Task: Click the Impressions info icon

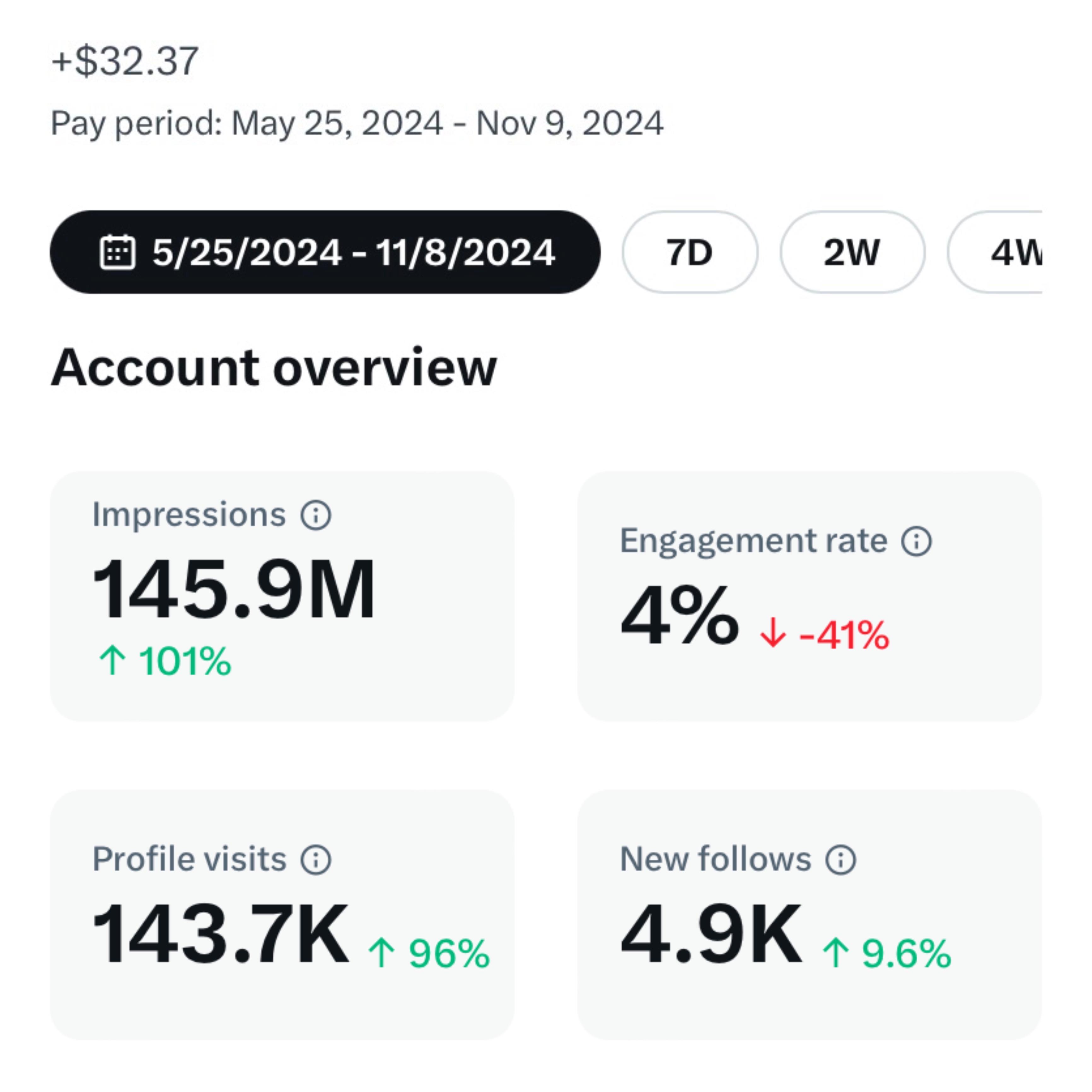Action: [x=315, y=515]
